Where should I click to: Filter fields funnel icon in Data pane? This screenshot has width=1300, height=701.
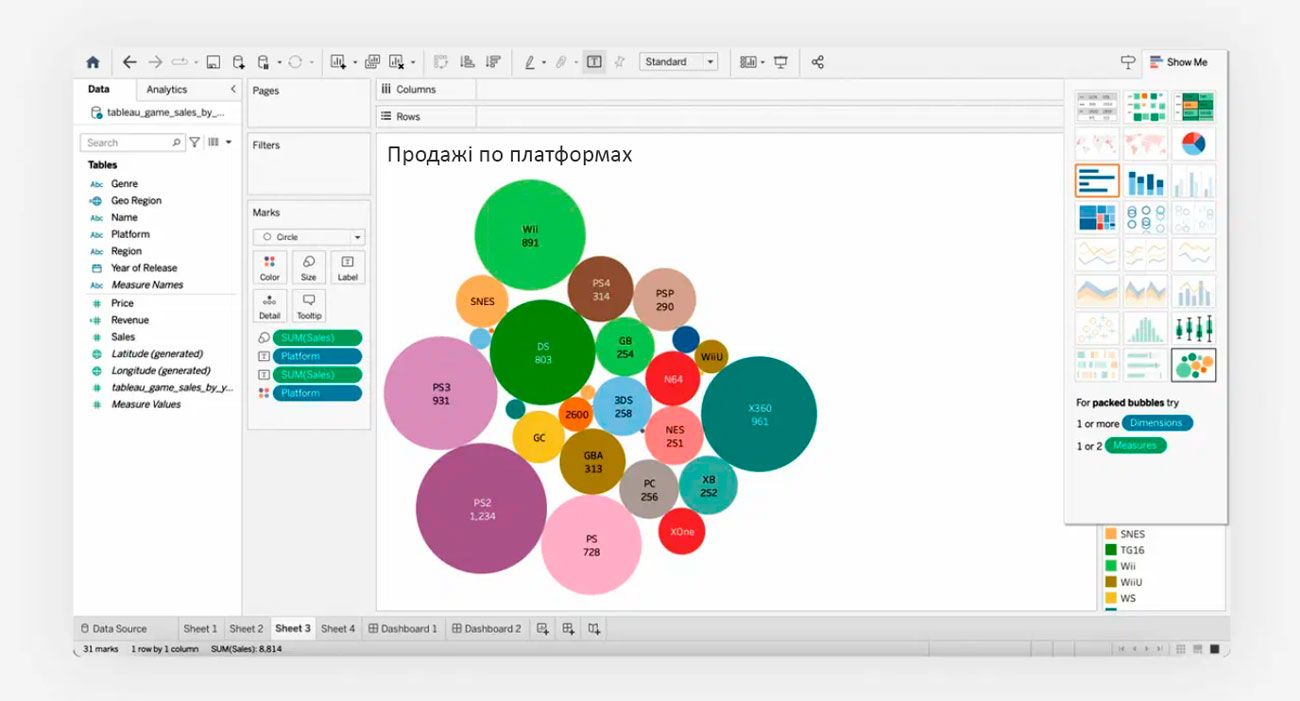tap(195, 143)
